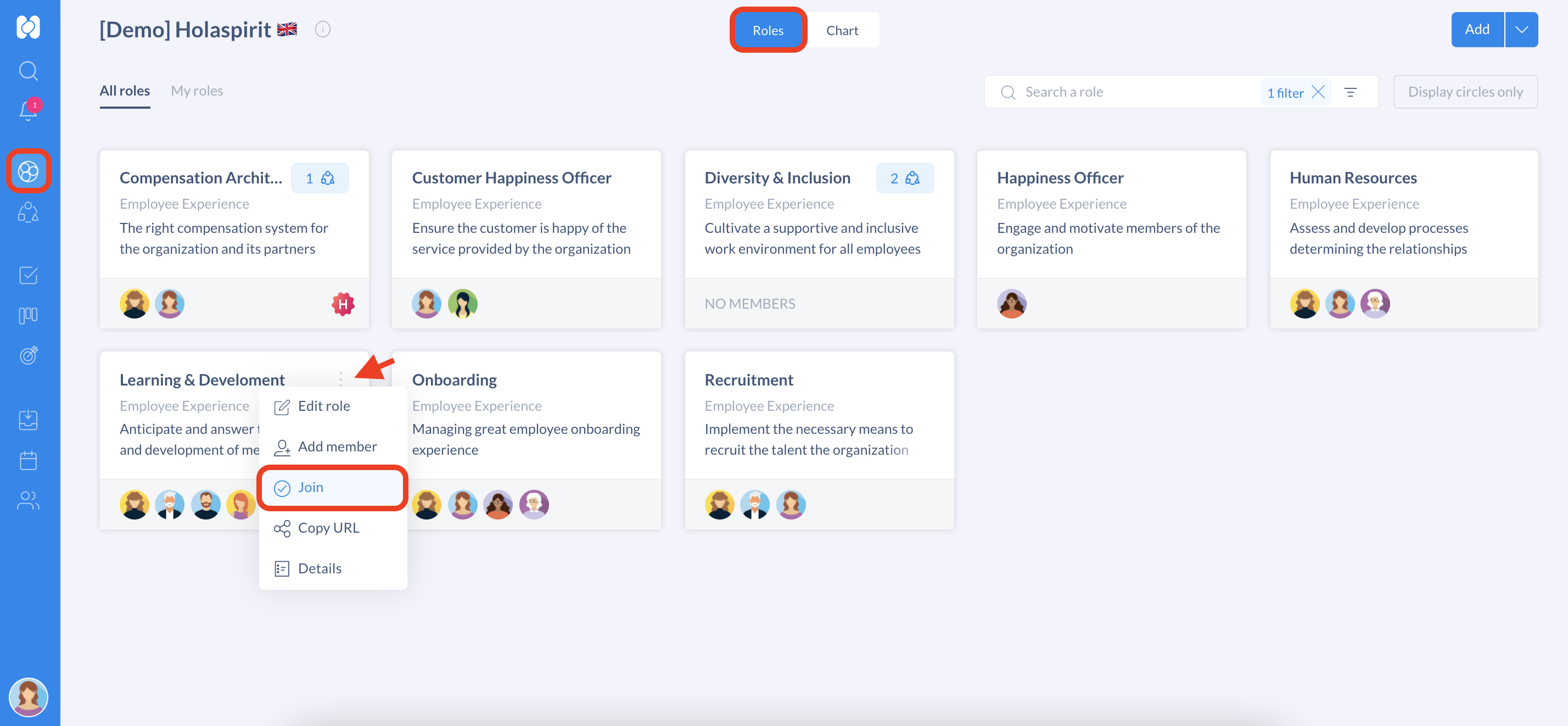Open the target OKR sidebar icon
The height and width of the screenshot is (726, 1568).
28,355
